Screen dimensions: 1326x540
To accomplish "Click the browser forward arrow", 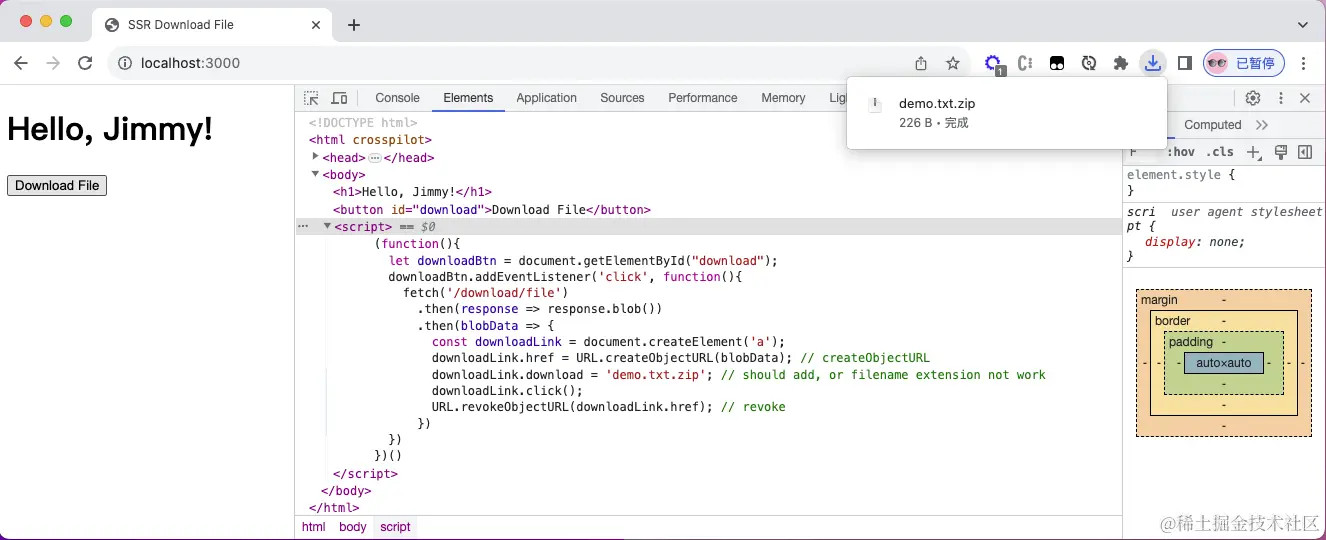I will tap(53, 63).
